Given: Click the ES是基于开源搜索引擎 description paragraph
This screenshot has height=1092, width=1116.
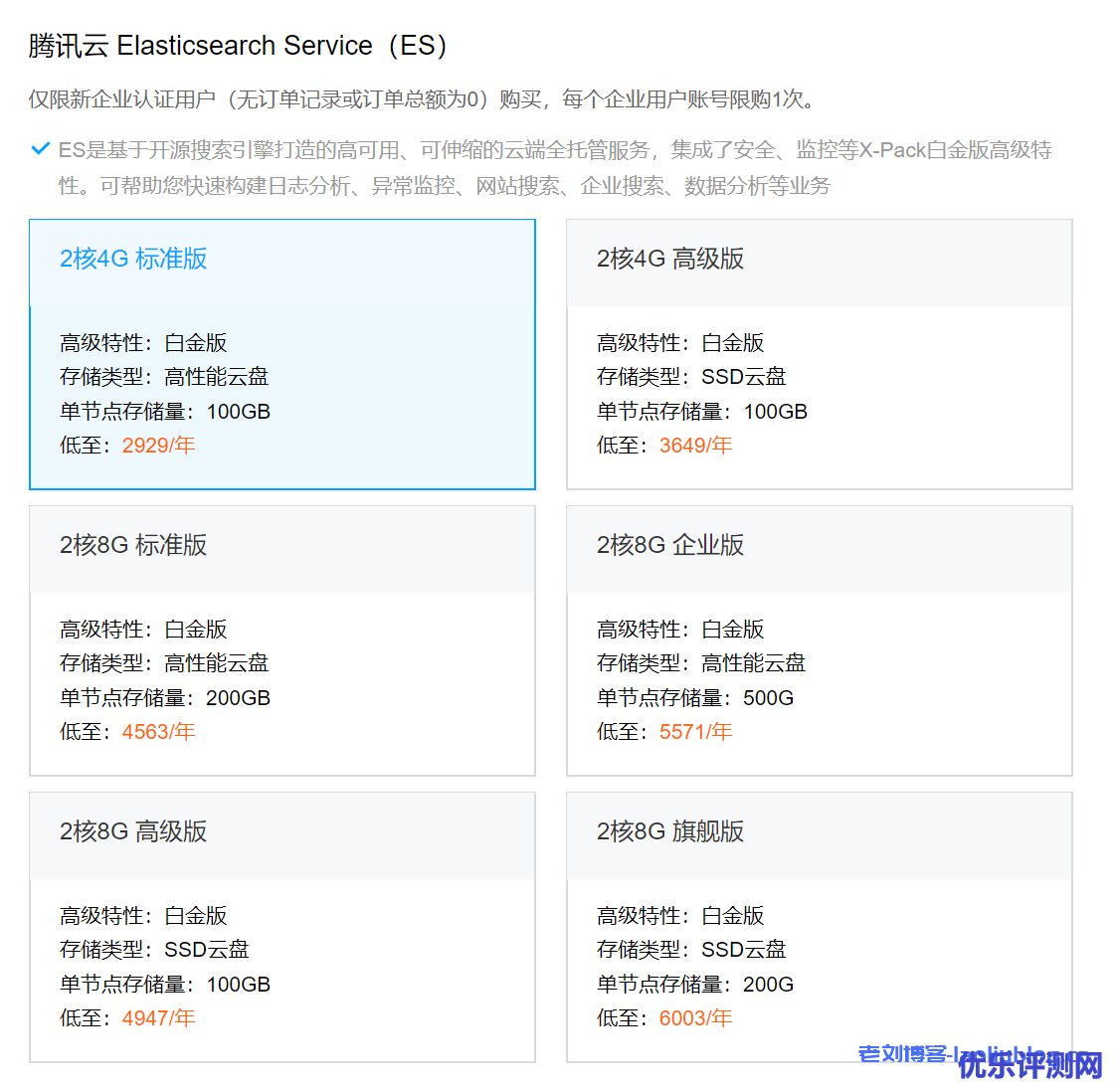Looking at the screenshot, I should pos(555,168).
